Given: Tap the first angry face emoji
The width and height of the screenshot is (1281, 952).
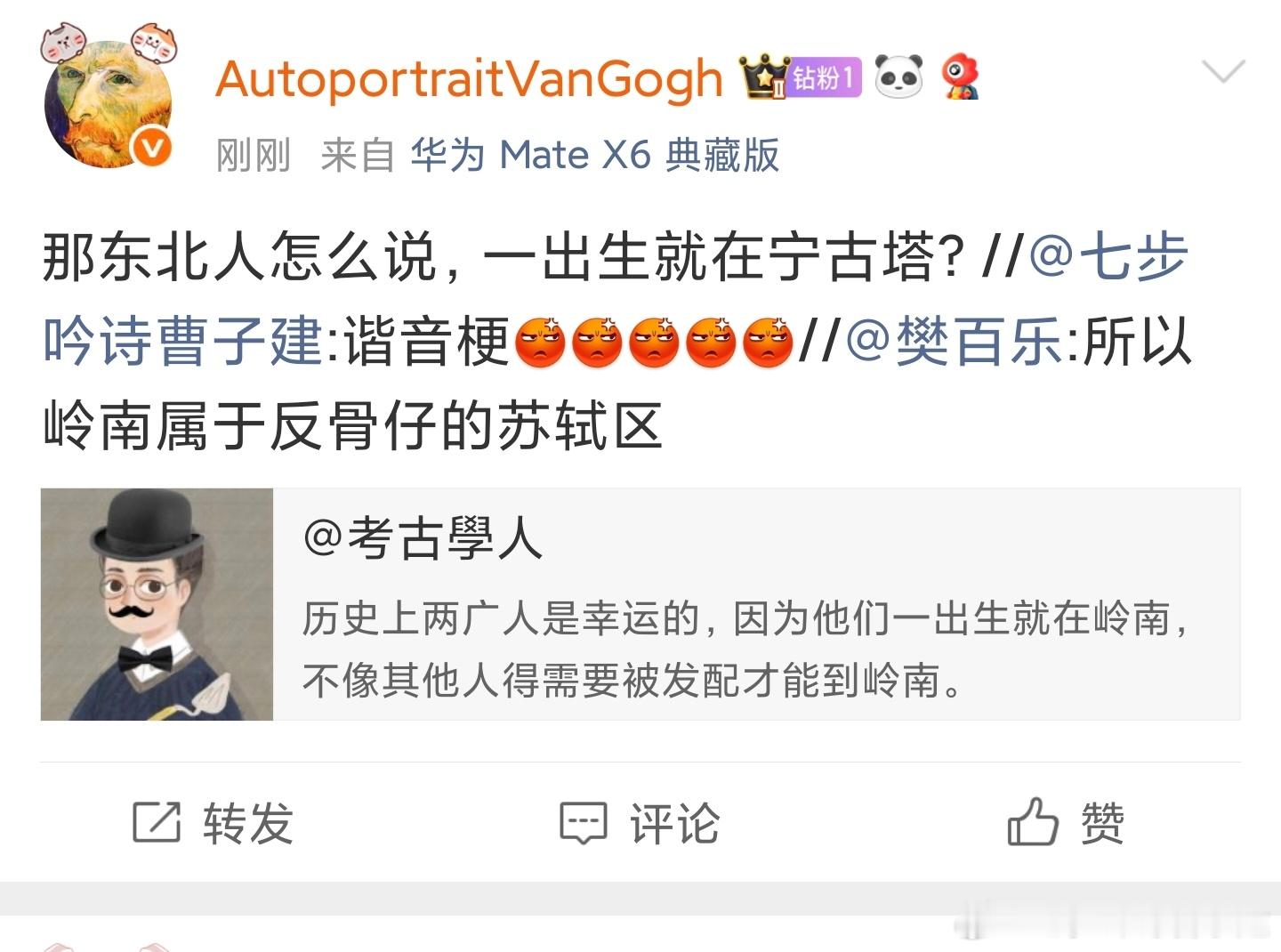Looking at the screenshot, I should point(540,342).
